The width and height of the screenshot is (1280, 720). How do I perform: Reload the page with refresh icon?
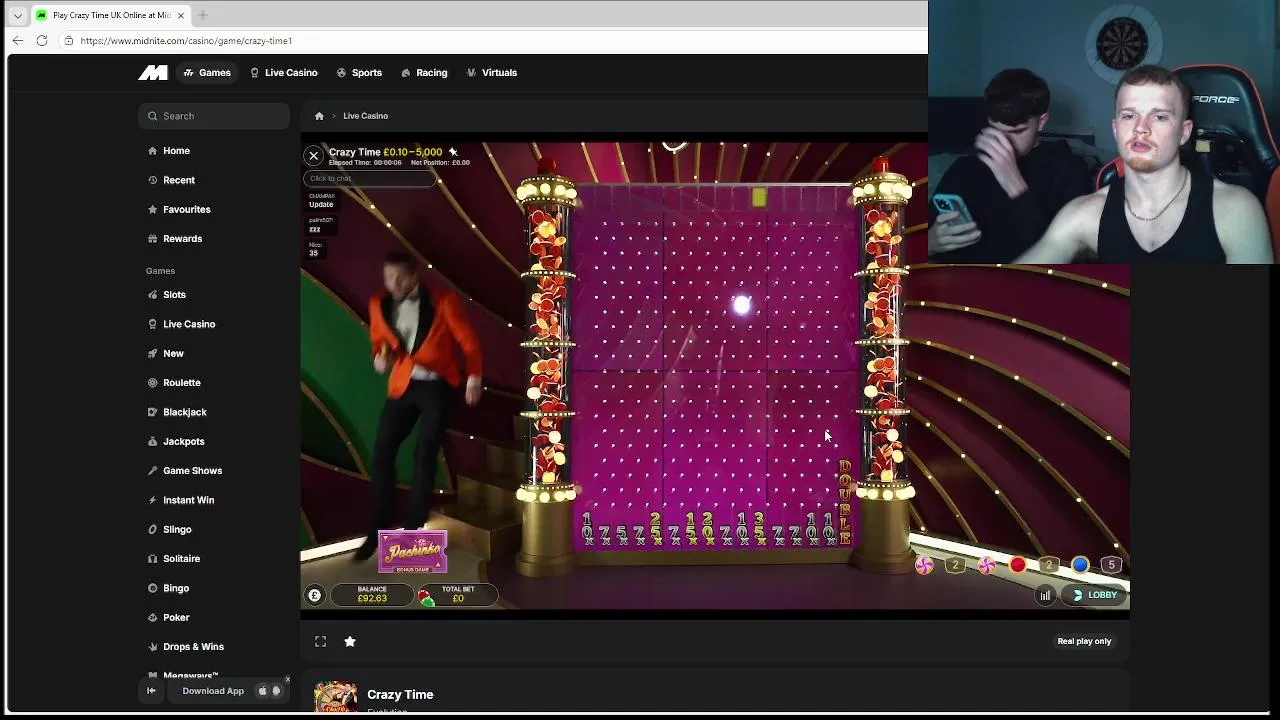click(42, 40)
